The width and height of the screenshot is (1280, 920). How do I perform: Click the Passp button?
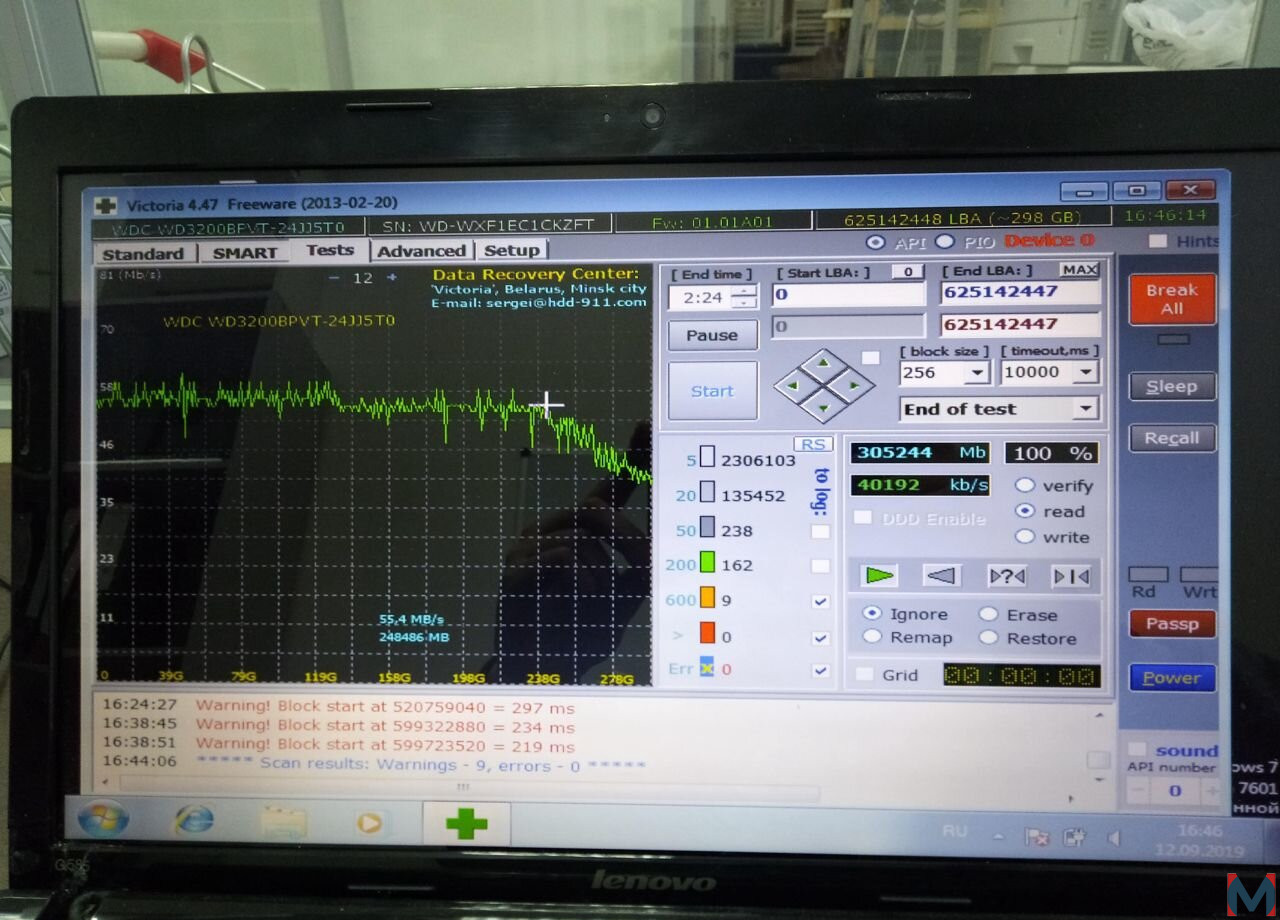click(x=1172, y=624)
